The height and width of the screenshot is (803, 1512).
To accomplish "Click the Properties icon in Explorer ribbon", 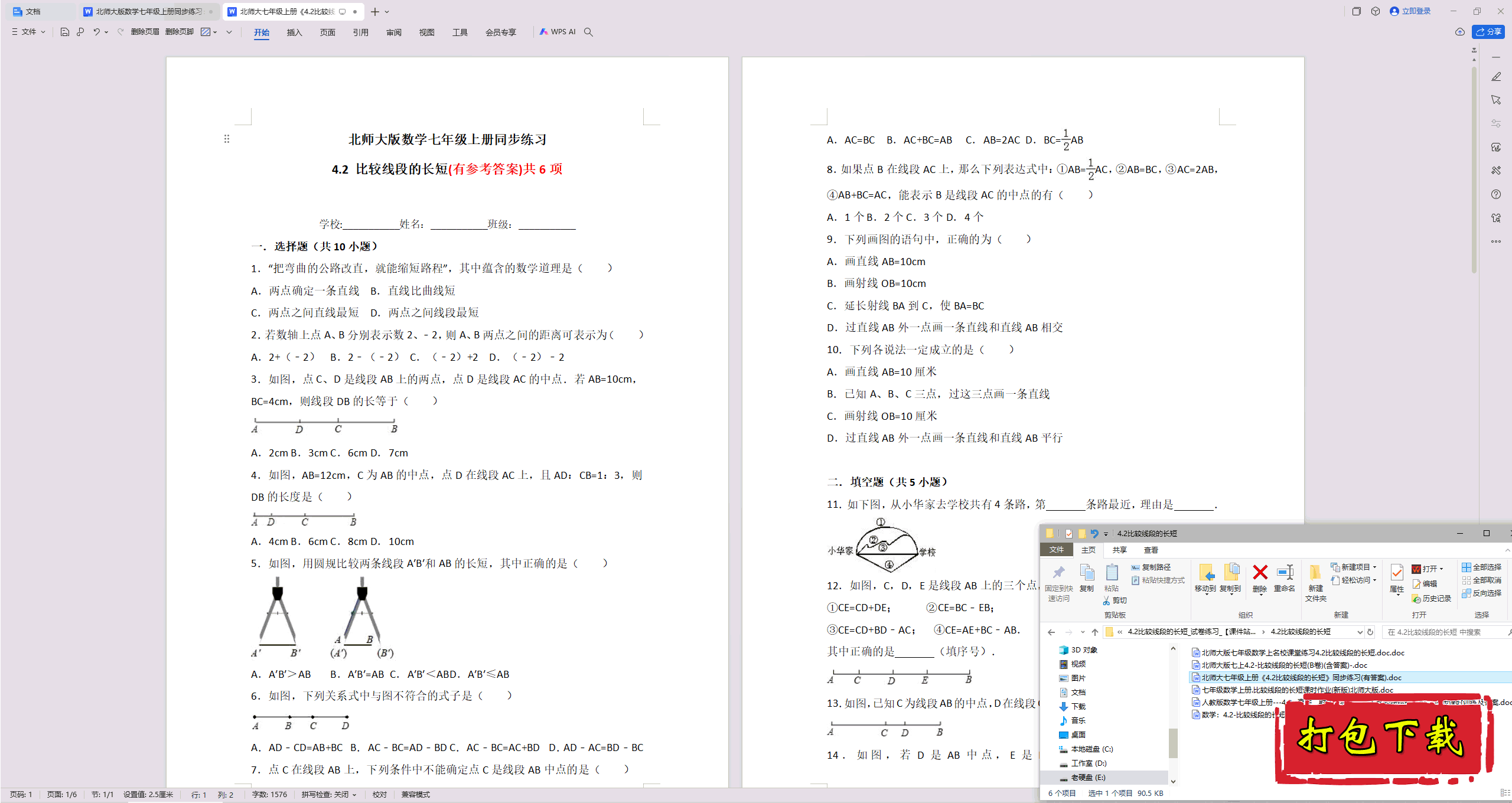I will pyautogui.click(x=1396, y=572).
